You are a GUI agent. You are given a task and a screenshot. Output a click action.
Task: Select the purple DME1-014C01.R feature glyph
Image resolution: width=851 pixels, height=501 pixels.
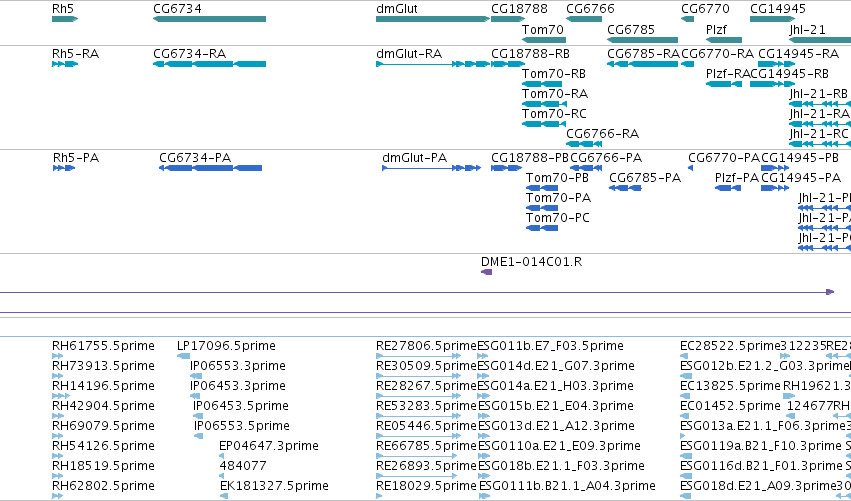point(487,272)
